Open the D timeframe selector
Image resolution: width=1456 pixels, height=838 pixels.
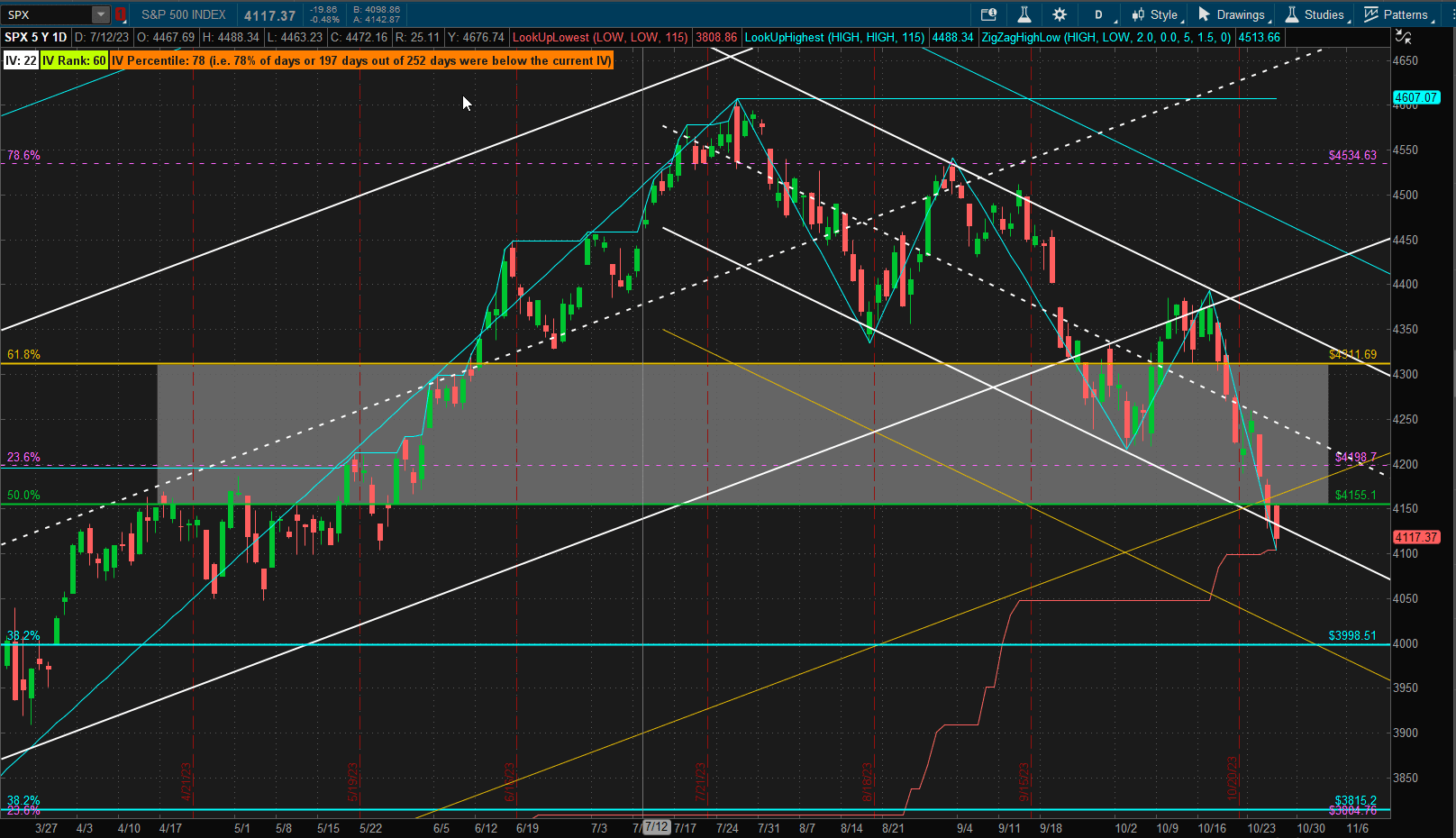tap(1098, 14)
